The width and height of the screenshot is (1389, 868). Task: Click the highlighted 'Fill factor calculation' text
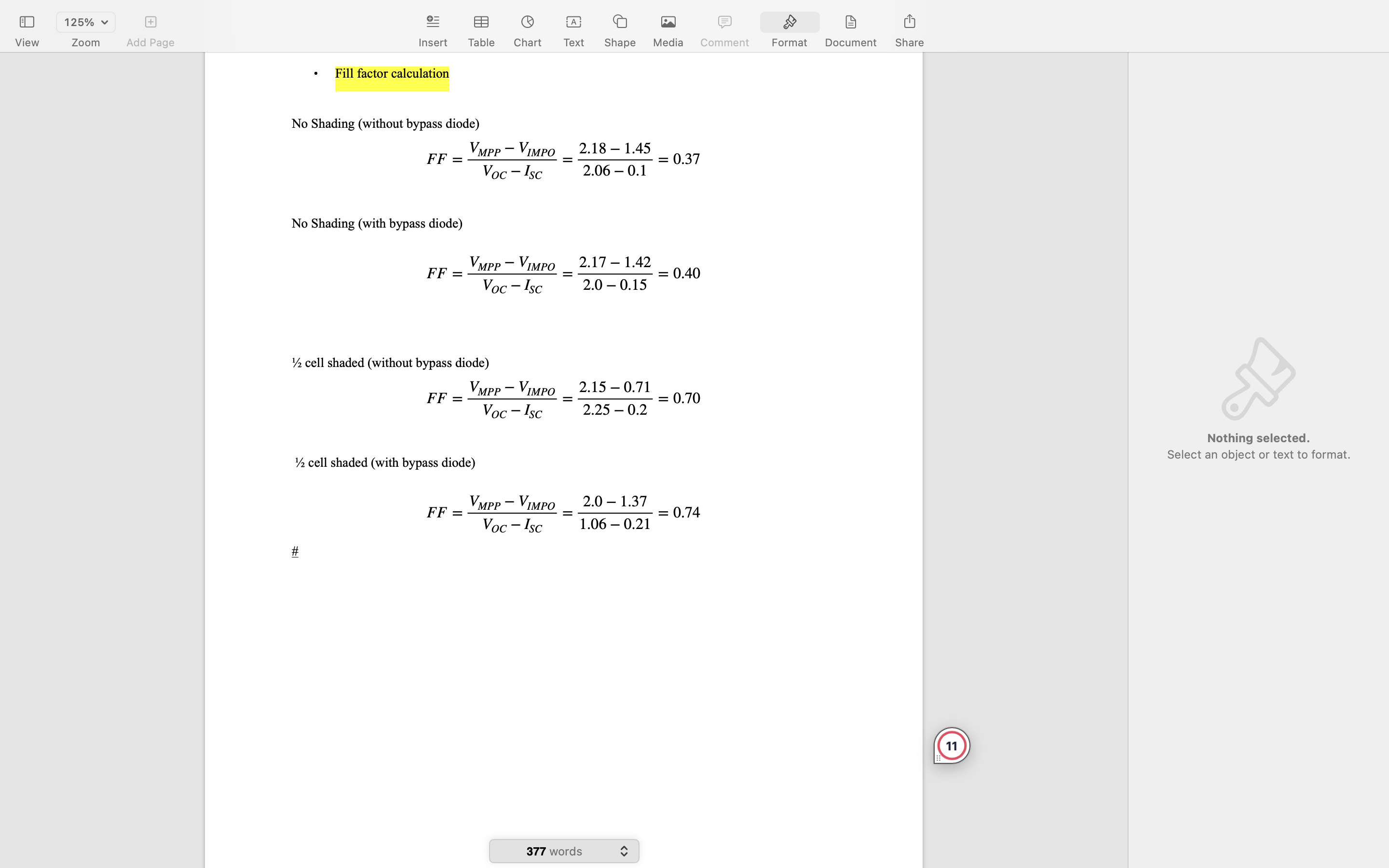[x=392, y=74]
